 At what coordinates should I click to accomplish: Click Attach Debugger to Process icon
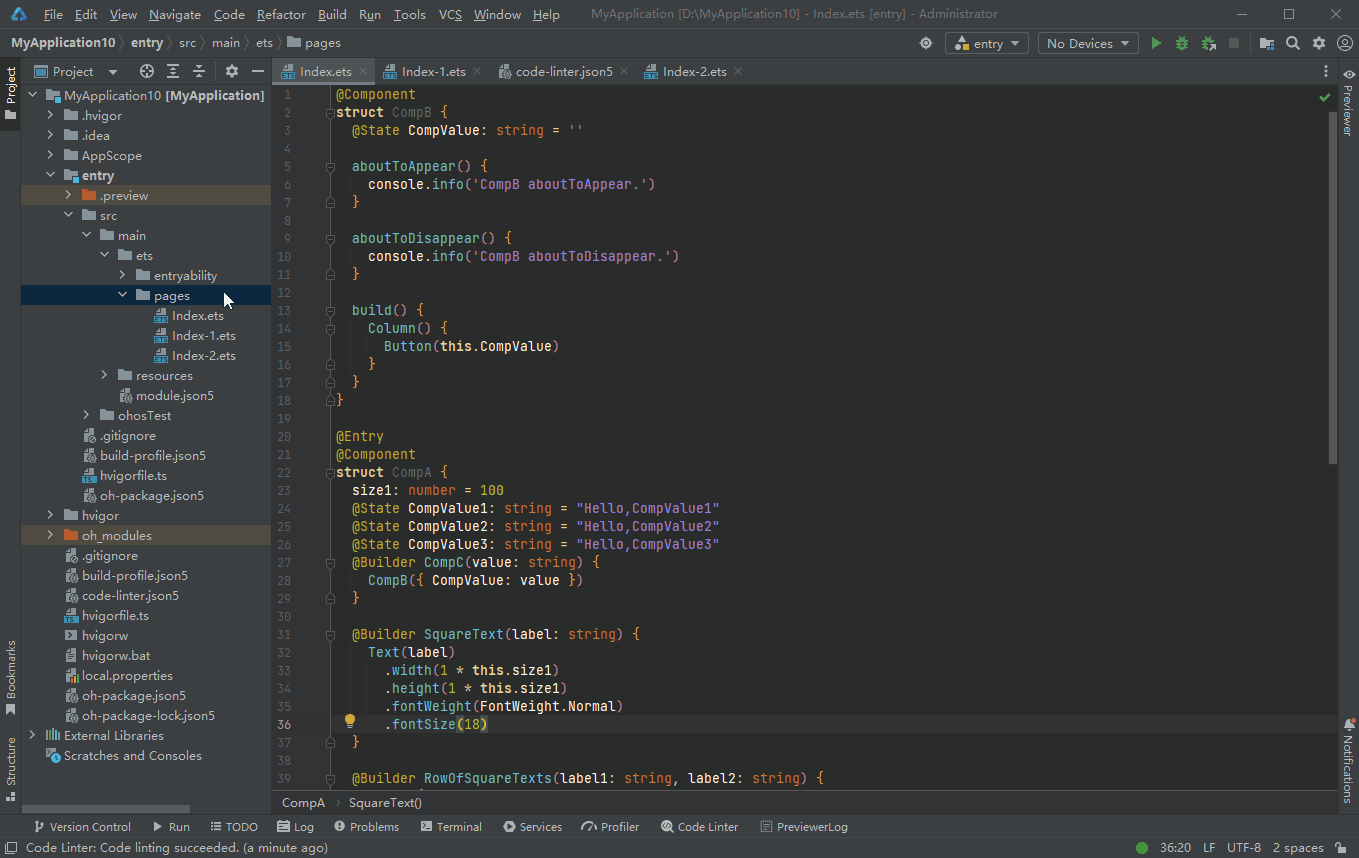pyautogui.click(x=1208, y=43)
